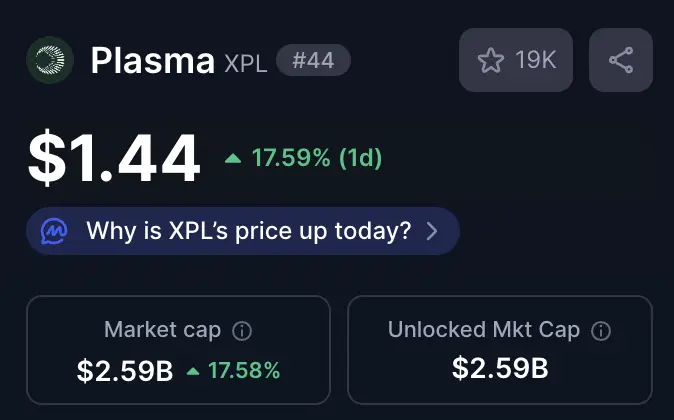Click the Unlocked Mkt Cap info icon
Image resolution: width=674 pixels, height=420 pixels.
click(x=601, y=331)
